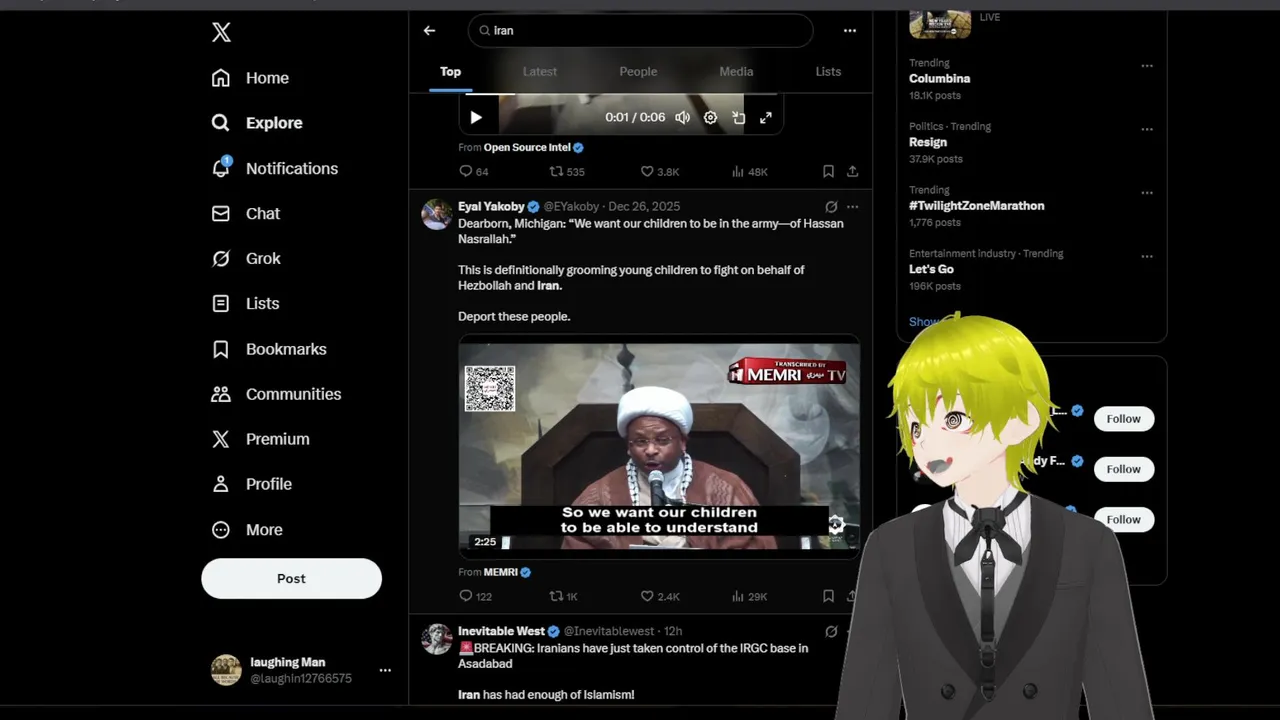Open Eyal Yakoby's avatar

437,214
